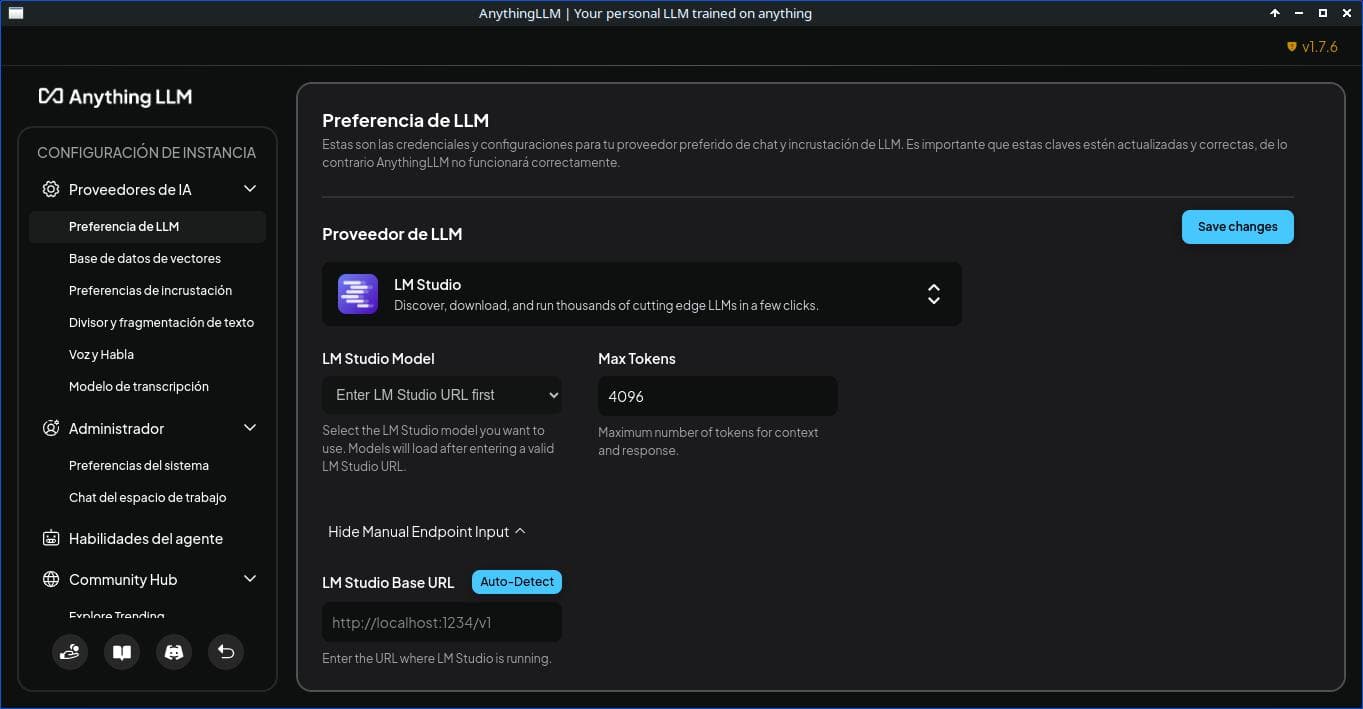Screen dimensions: 1363x709
Task: Click the LM Studio Base URL field
Action: (442, 622)
